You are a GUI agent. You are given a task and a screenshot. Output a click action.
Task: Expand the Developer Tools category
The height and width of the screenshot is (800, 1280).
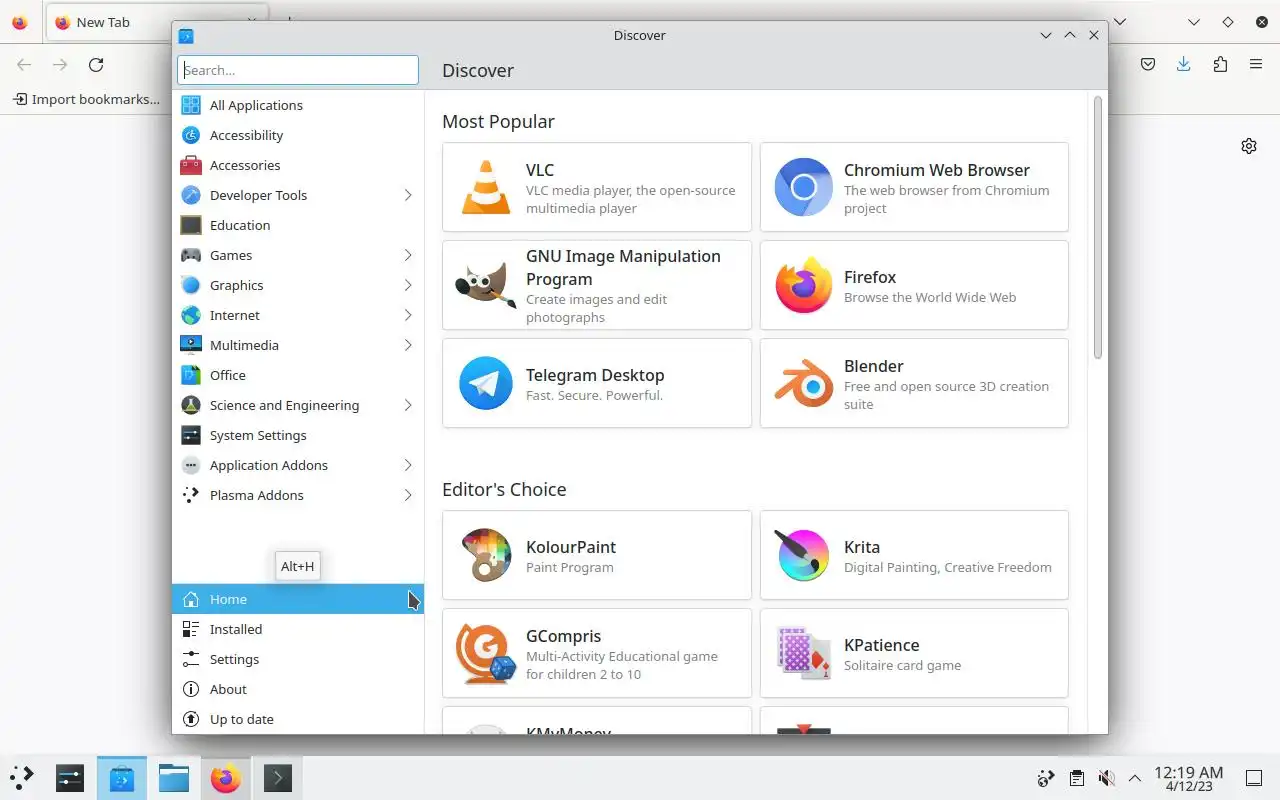[408, 195]
